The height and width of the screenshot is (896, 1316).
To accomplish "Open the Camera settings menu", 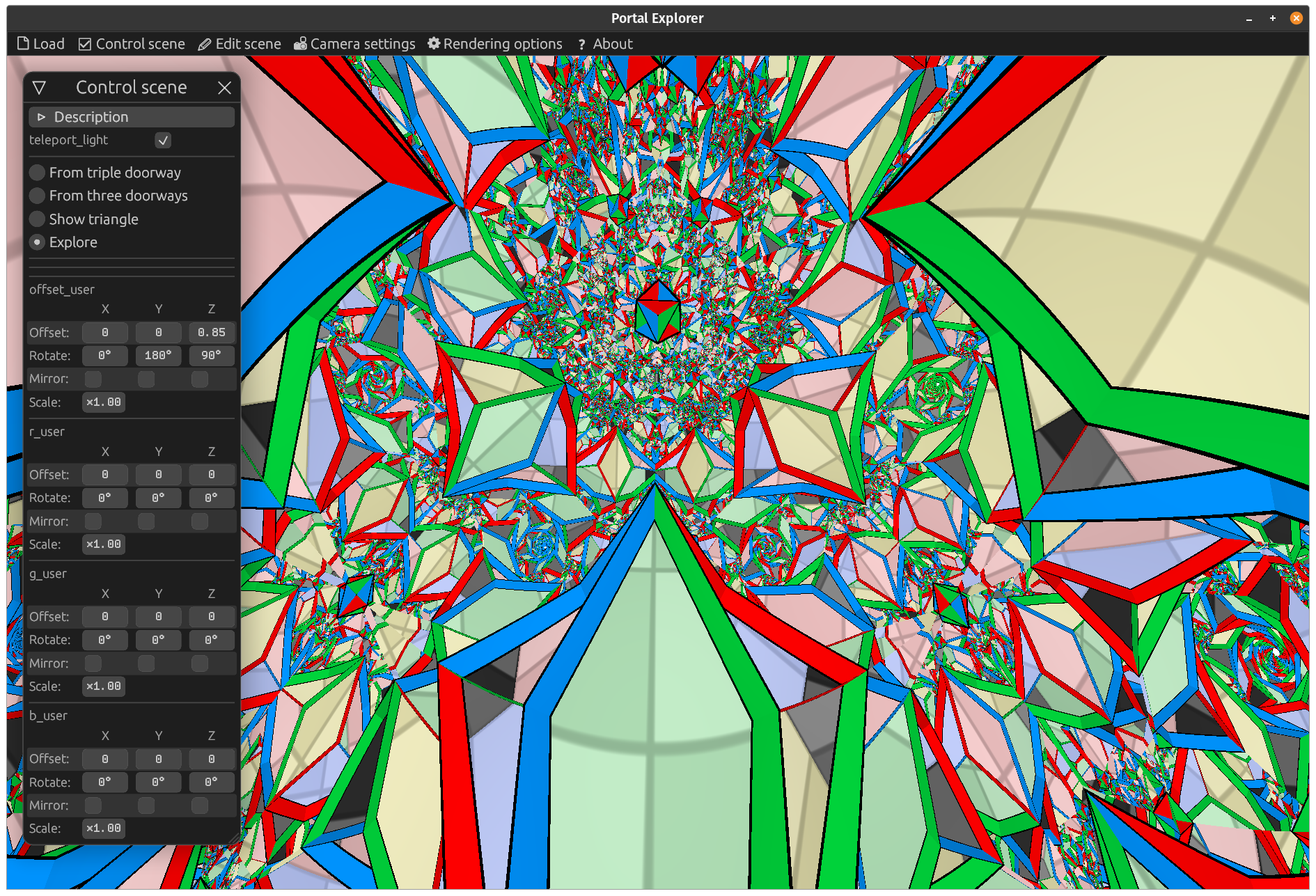I will click(354, 44).
